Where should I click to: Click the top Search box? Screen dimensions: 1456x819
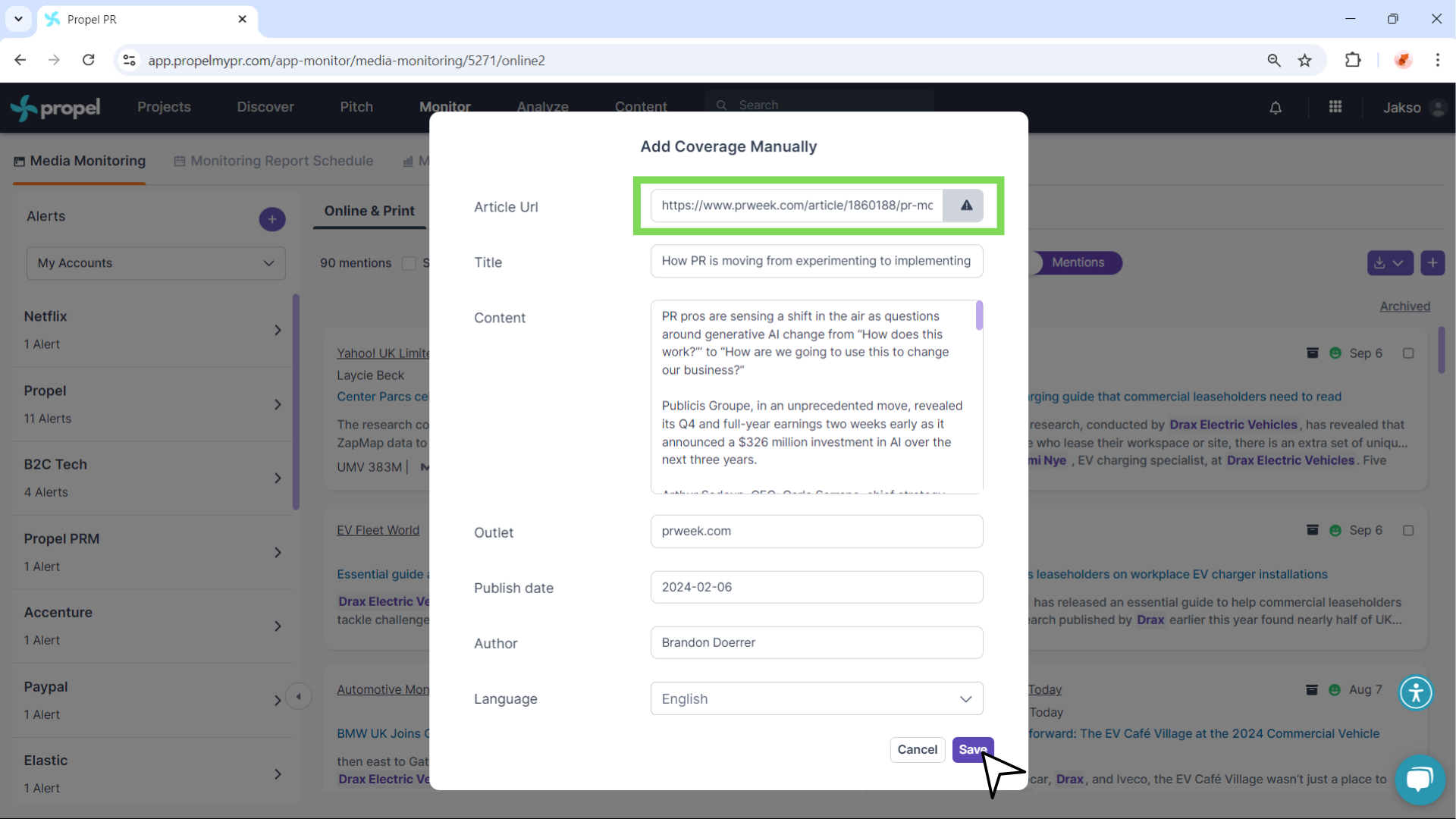819,105
